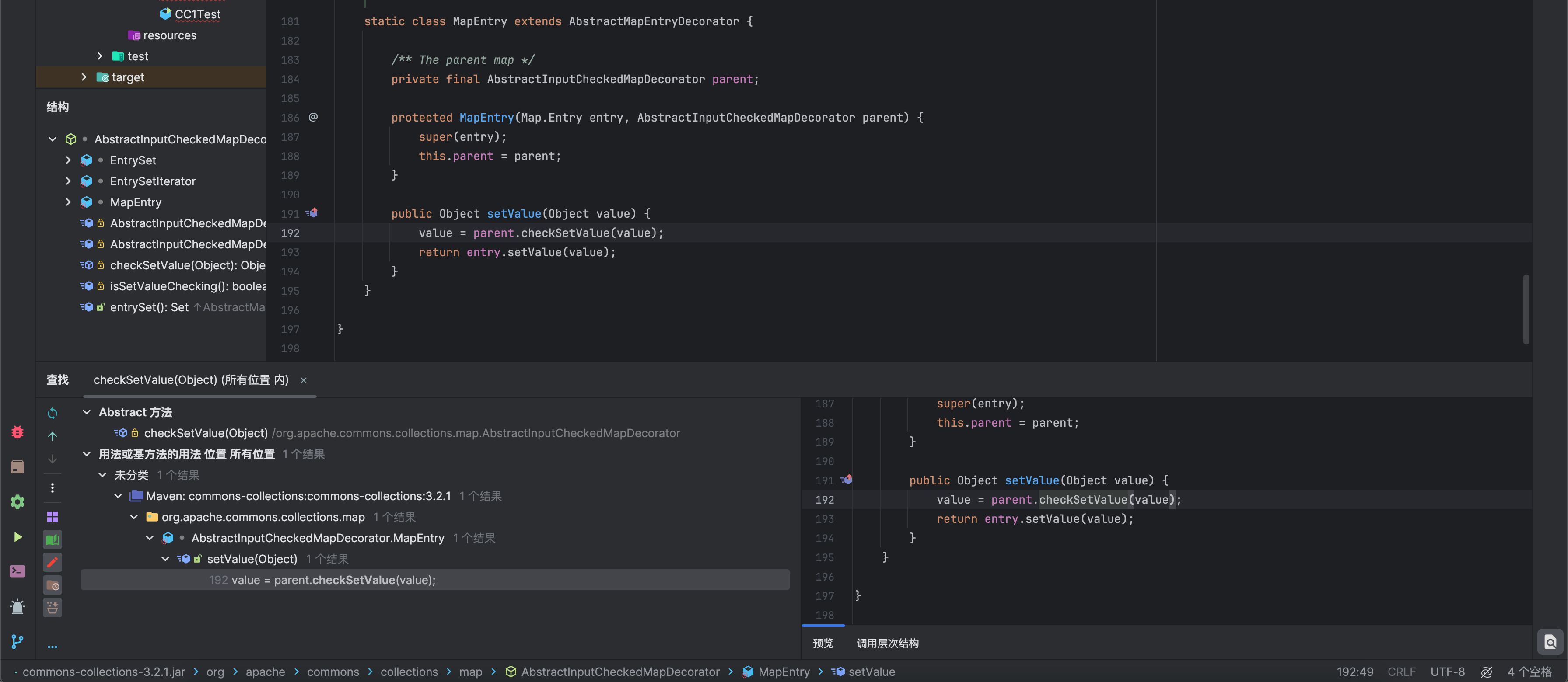Open the 4 个空格 indent settings
The height and width of the screenshot is (682, 1568).
point(1529,672)
